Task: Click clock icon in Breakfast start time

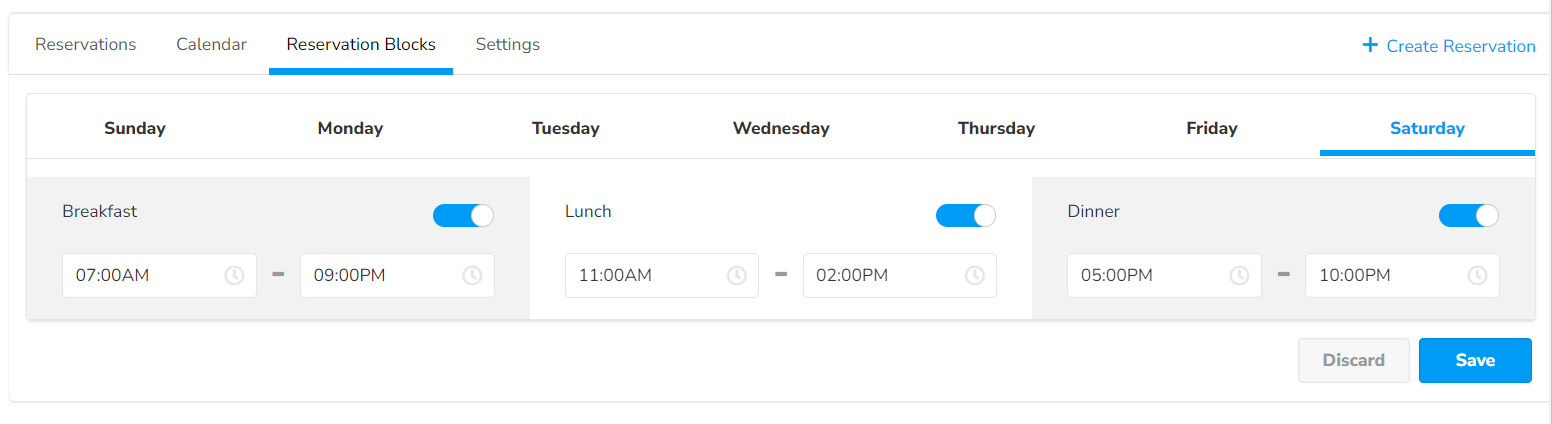Action: pos(234,276)
